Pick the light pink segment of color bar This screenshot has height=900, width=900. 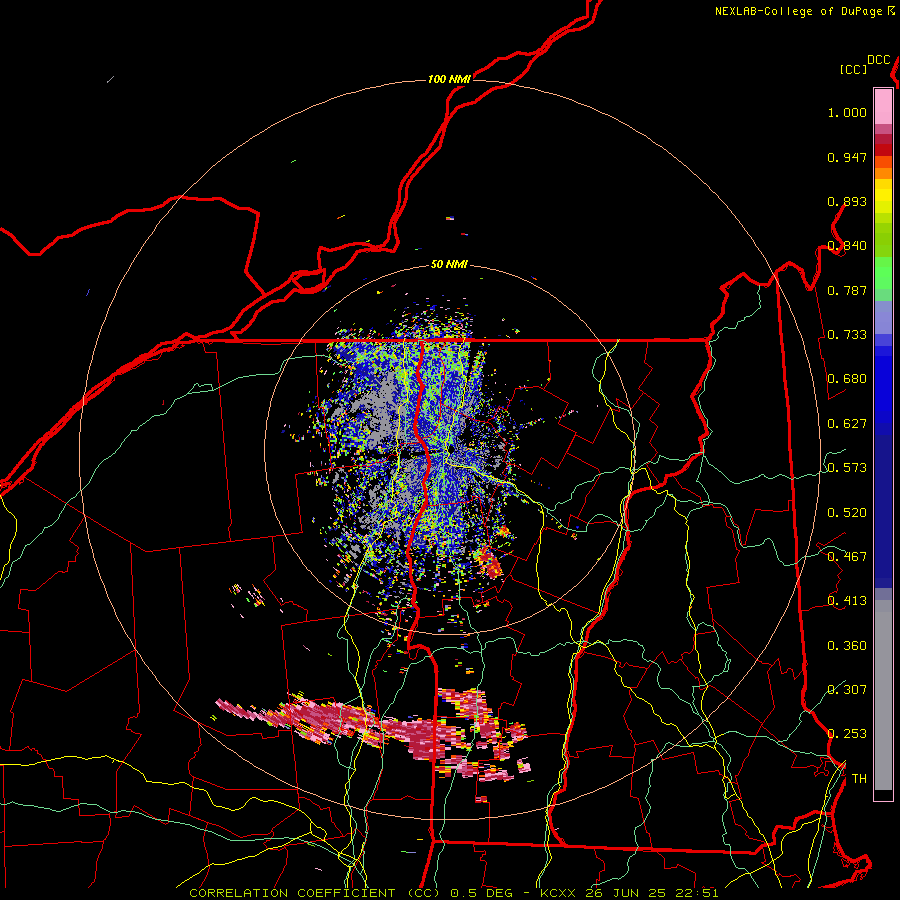click(883, 107)
